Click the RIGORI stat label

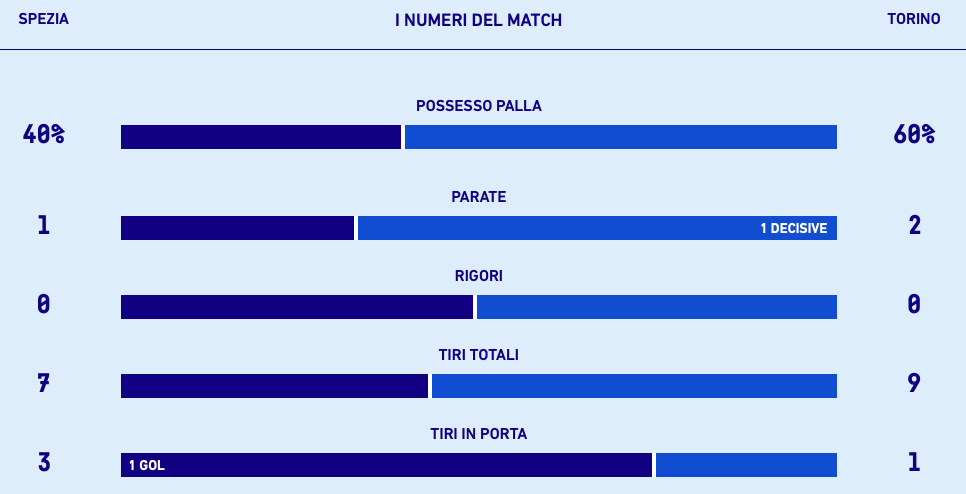(x=478, y=276)
